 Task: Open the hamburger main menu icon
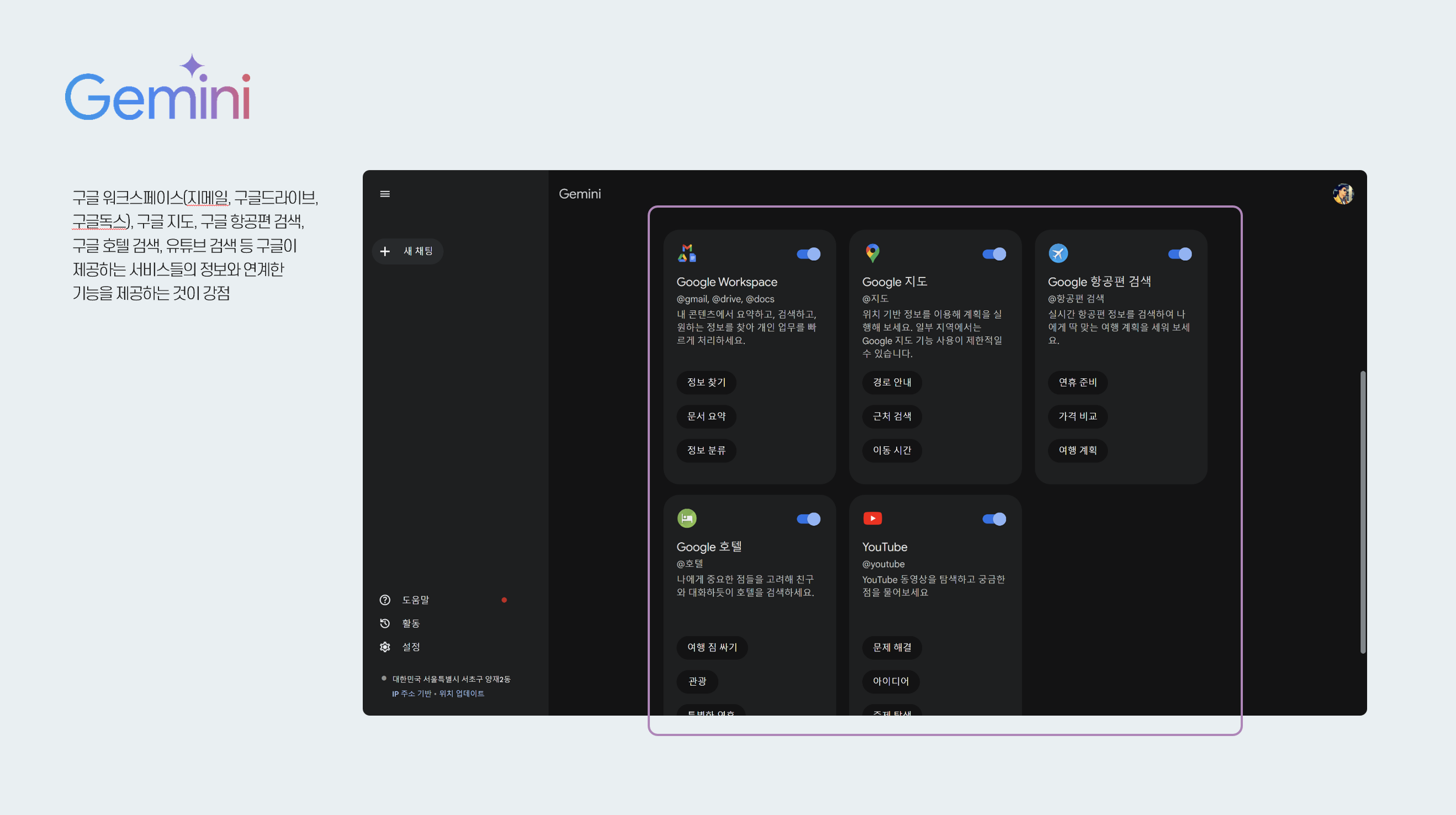pos(385,194)
